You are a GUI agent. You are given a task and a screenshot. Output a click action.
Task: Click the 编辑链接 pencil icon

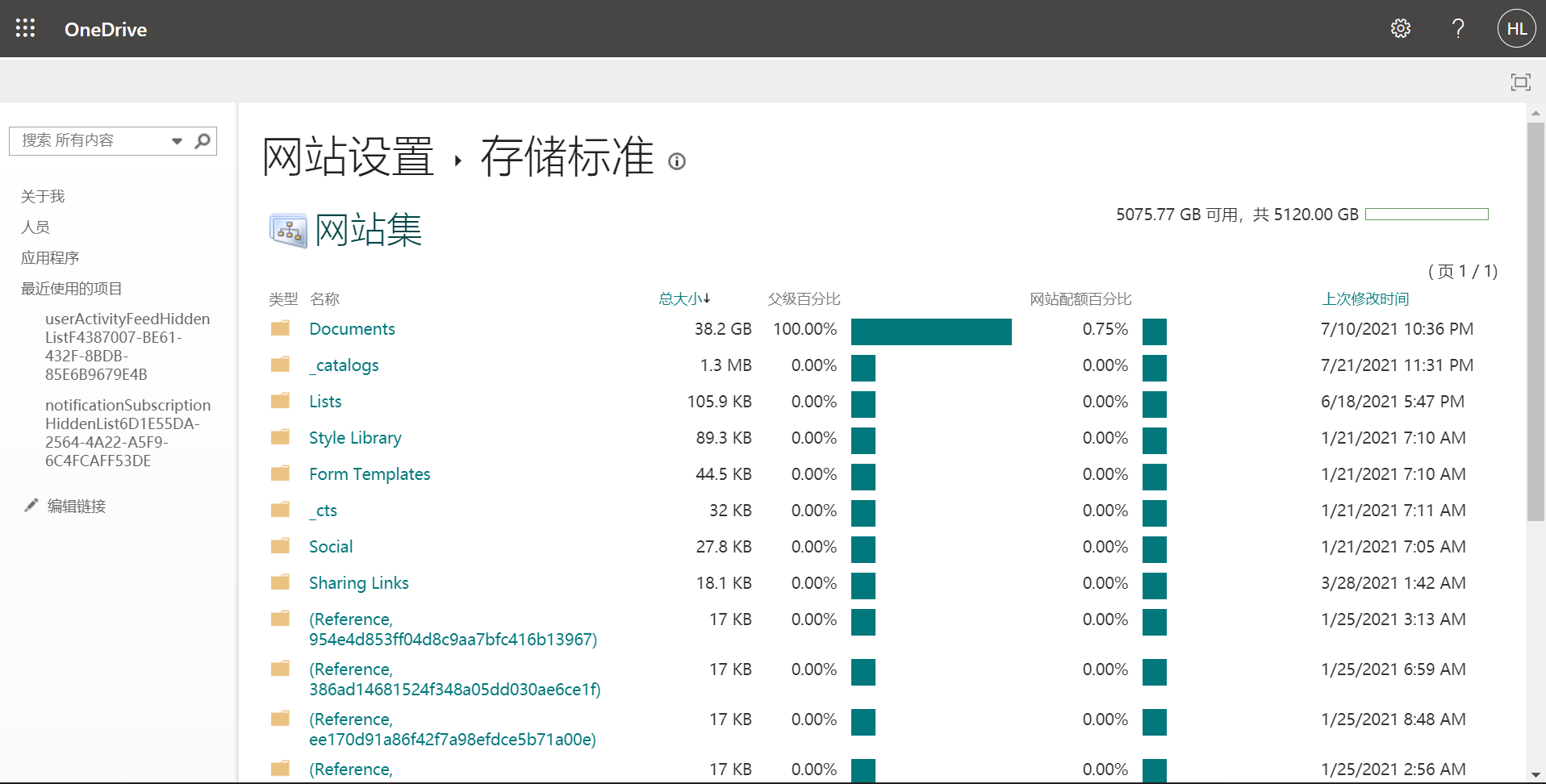coord(31,505)
